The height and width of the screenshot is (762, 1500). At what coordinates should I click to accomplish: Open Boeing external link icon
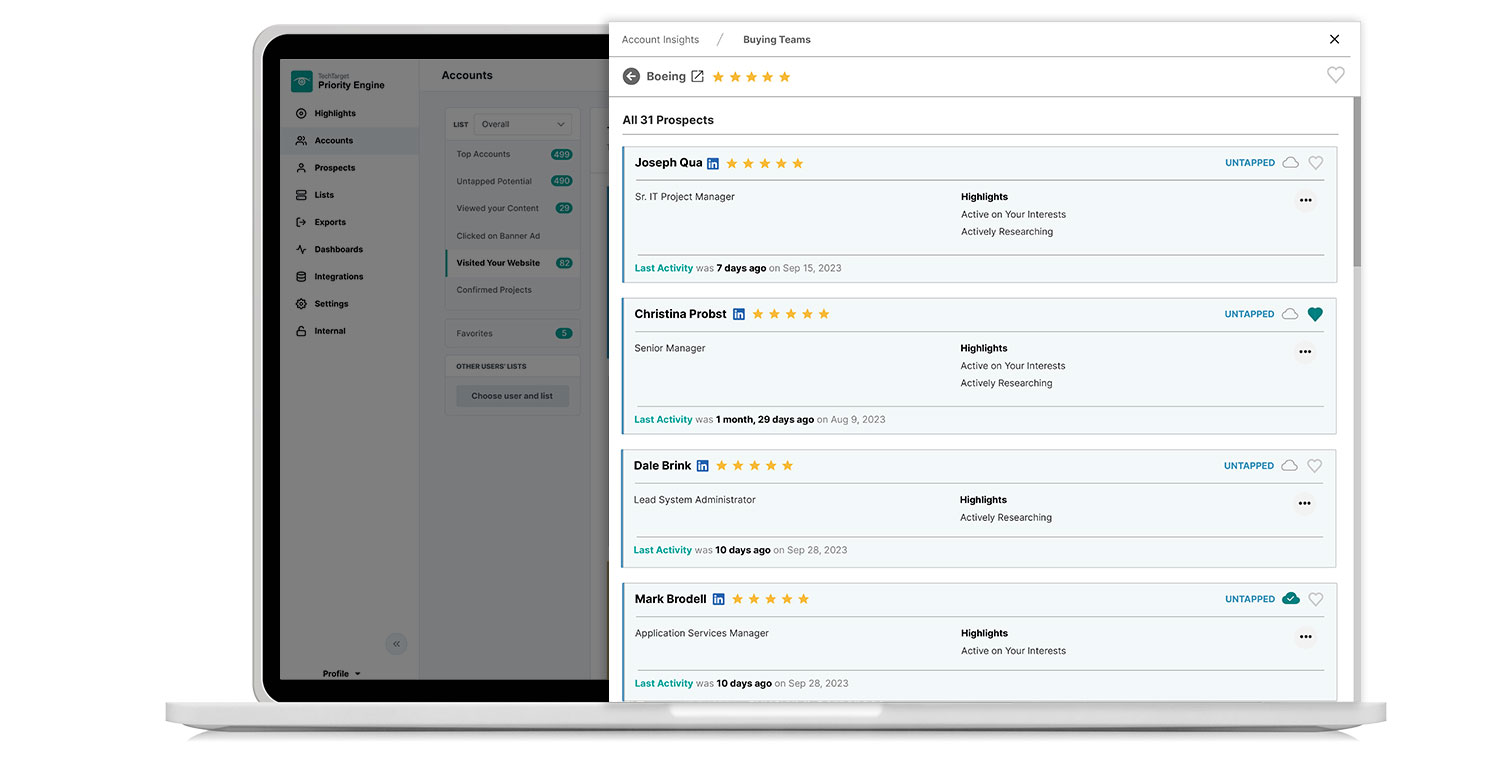pyautogui.click(x=698, y=76)
